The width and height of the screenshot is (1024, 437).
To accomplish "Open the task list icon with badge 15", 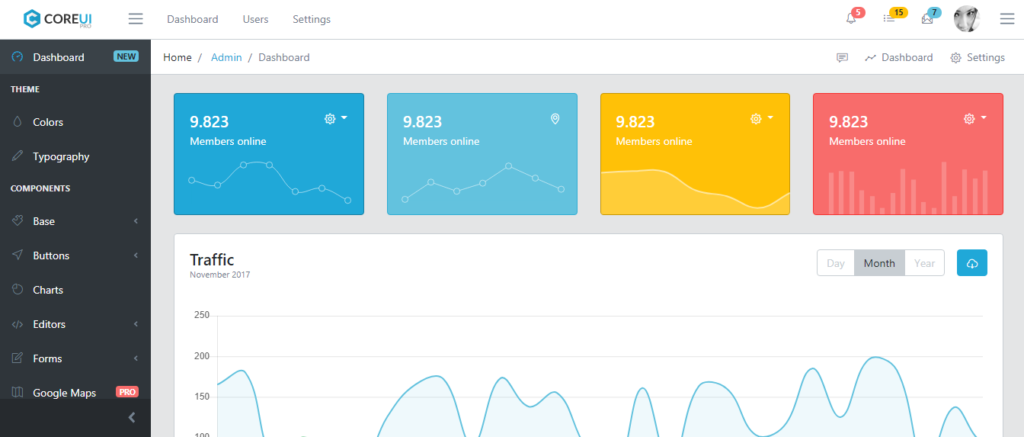I will 889,18.
